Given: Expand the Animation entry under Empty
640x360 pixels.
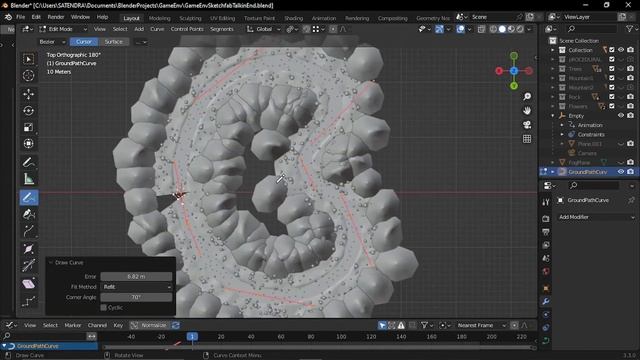Looking at the screenshot, I should (x=562, y=125).
